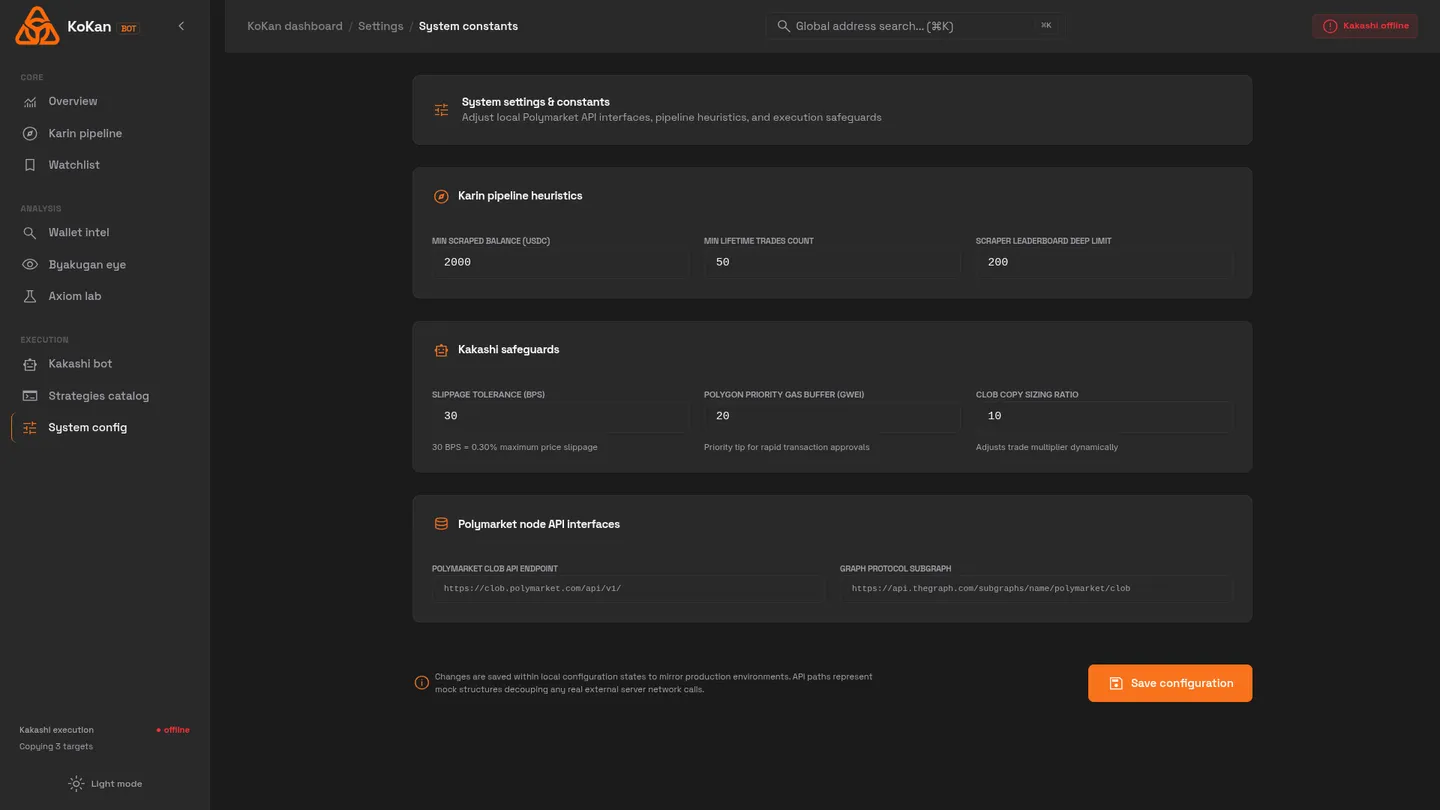
Task: Click the Wallet intel magnifier icon
Action: pos(30,233)
